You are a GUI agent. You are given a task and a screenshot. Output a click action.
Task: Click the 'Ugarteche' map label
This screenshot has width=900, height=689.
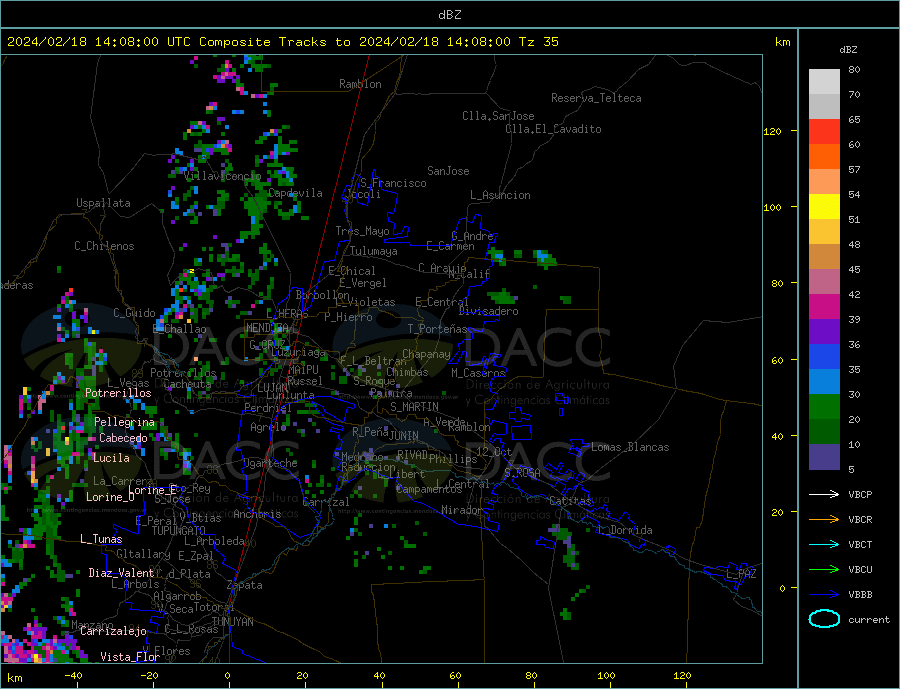coord(270,463)
